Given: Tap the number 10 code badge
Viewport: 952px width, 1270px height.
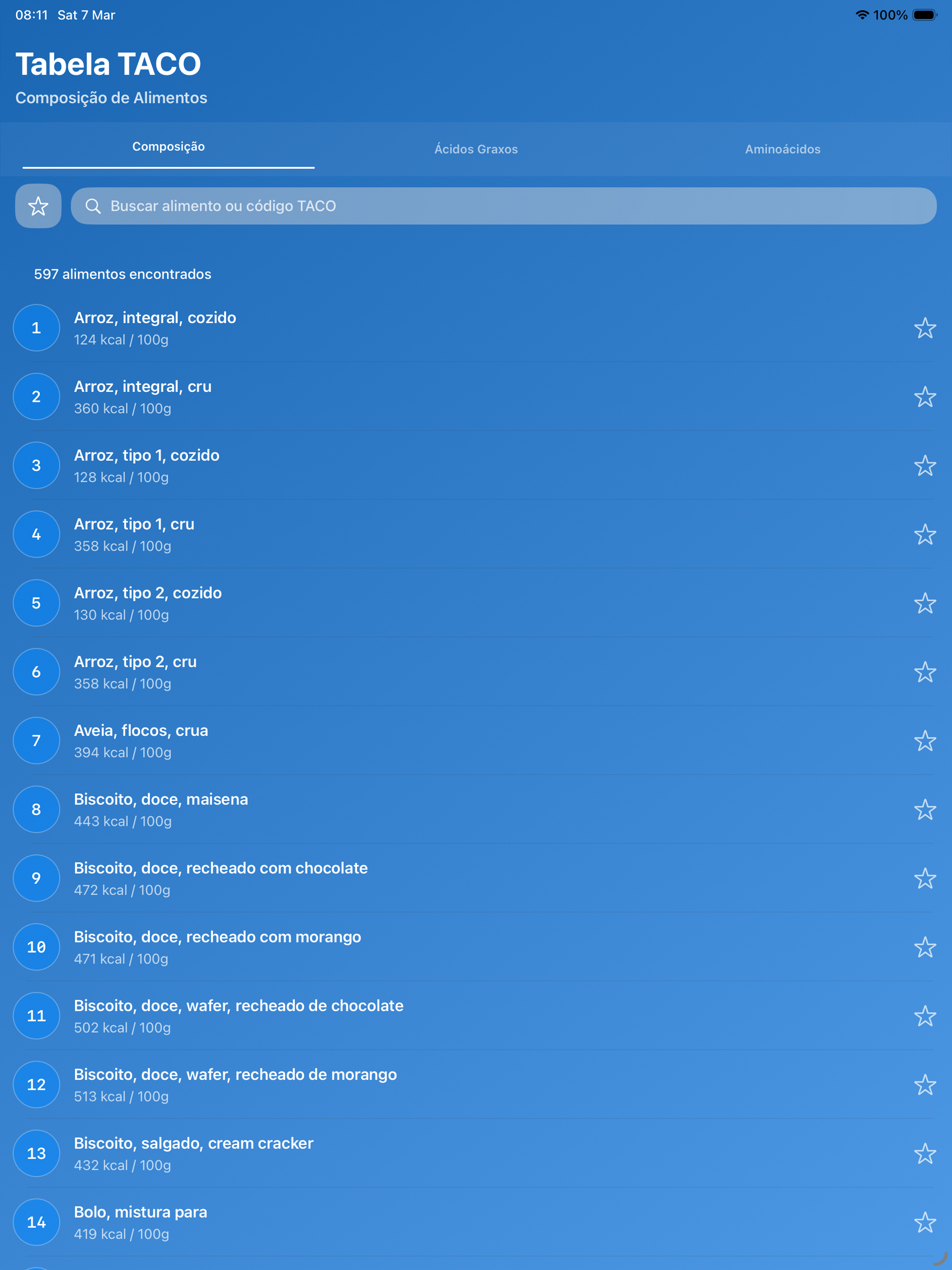Looking at the screenshot, I should (36, 947).
